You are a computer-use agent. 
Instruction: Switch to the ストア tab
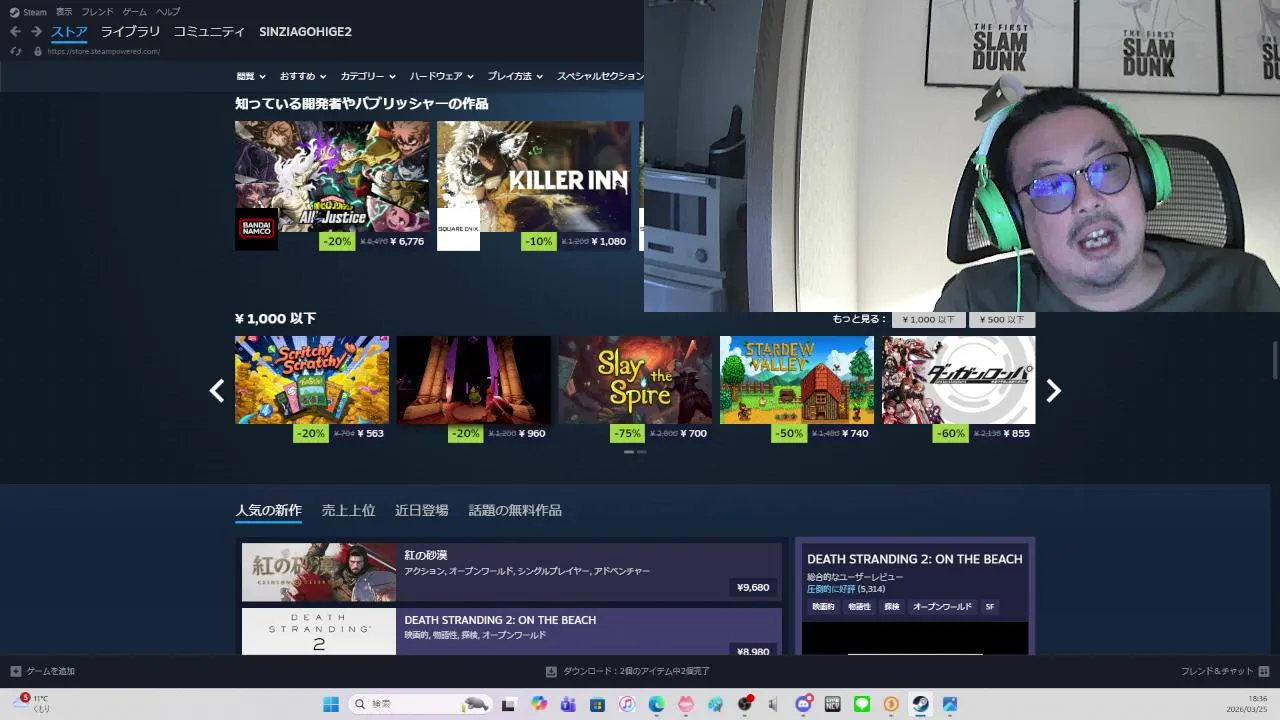70,32
